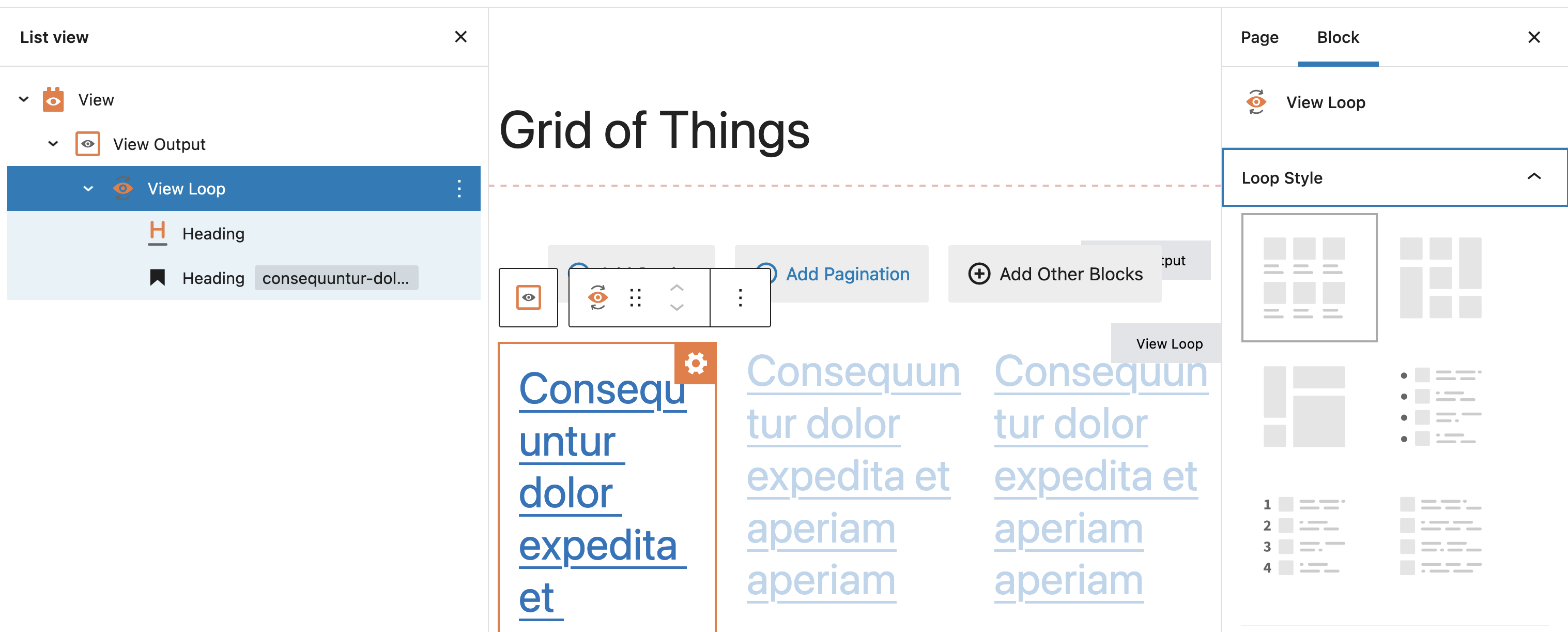
Task: Collapse the View tree item chevron
Action: click(24, 99)
